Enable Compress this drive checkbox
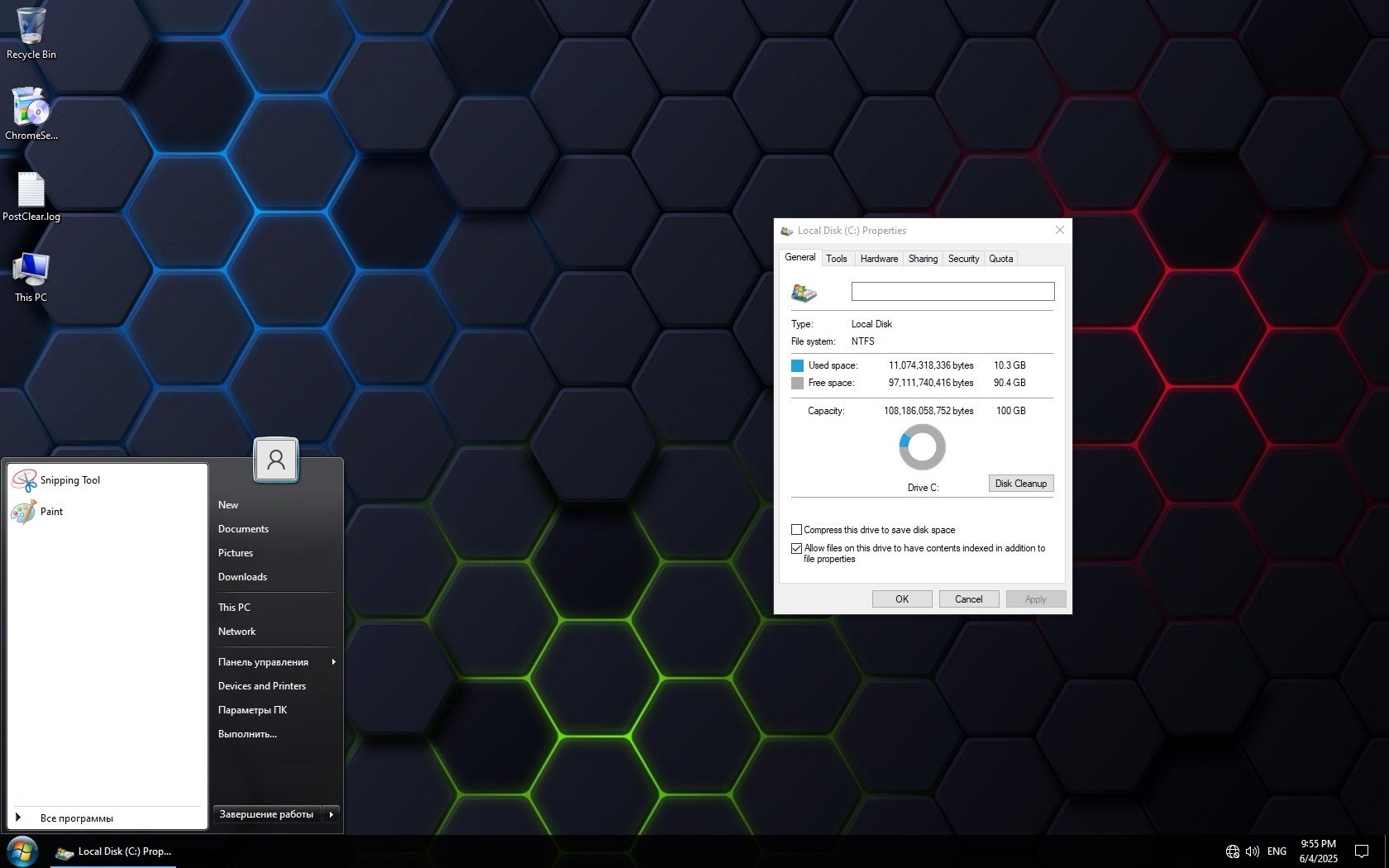 pos(797,530)
